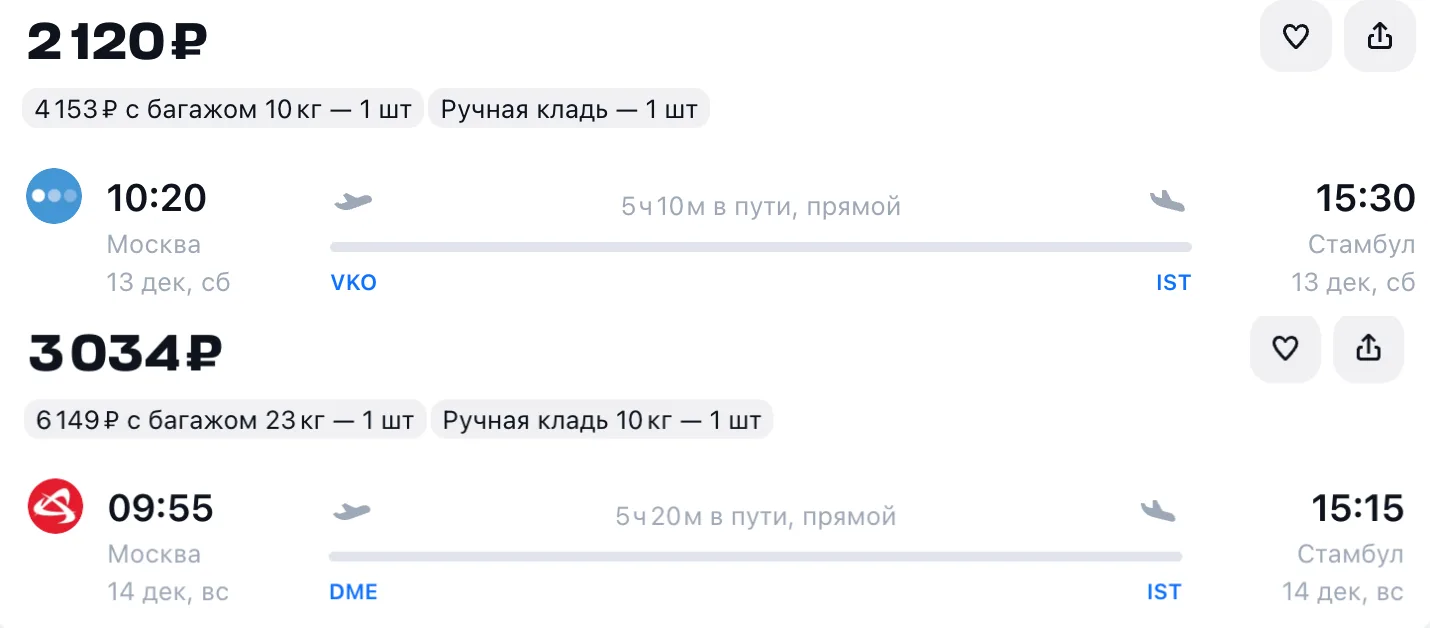Share the 3034₽ flight offer

[1368, 348]
